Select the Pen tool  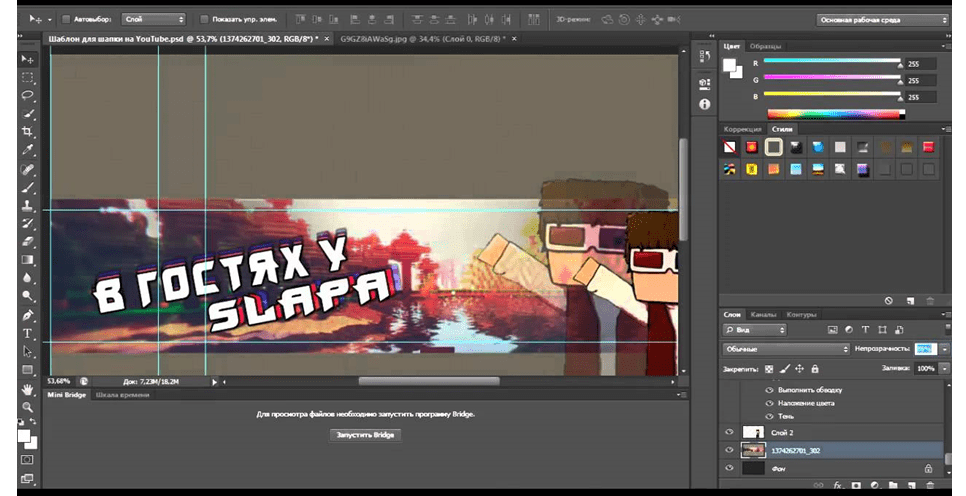point(27,315)
